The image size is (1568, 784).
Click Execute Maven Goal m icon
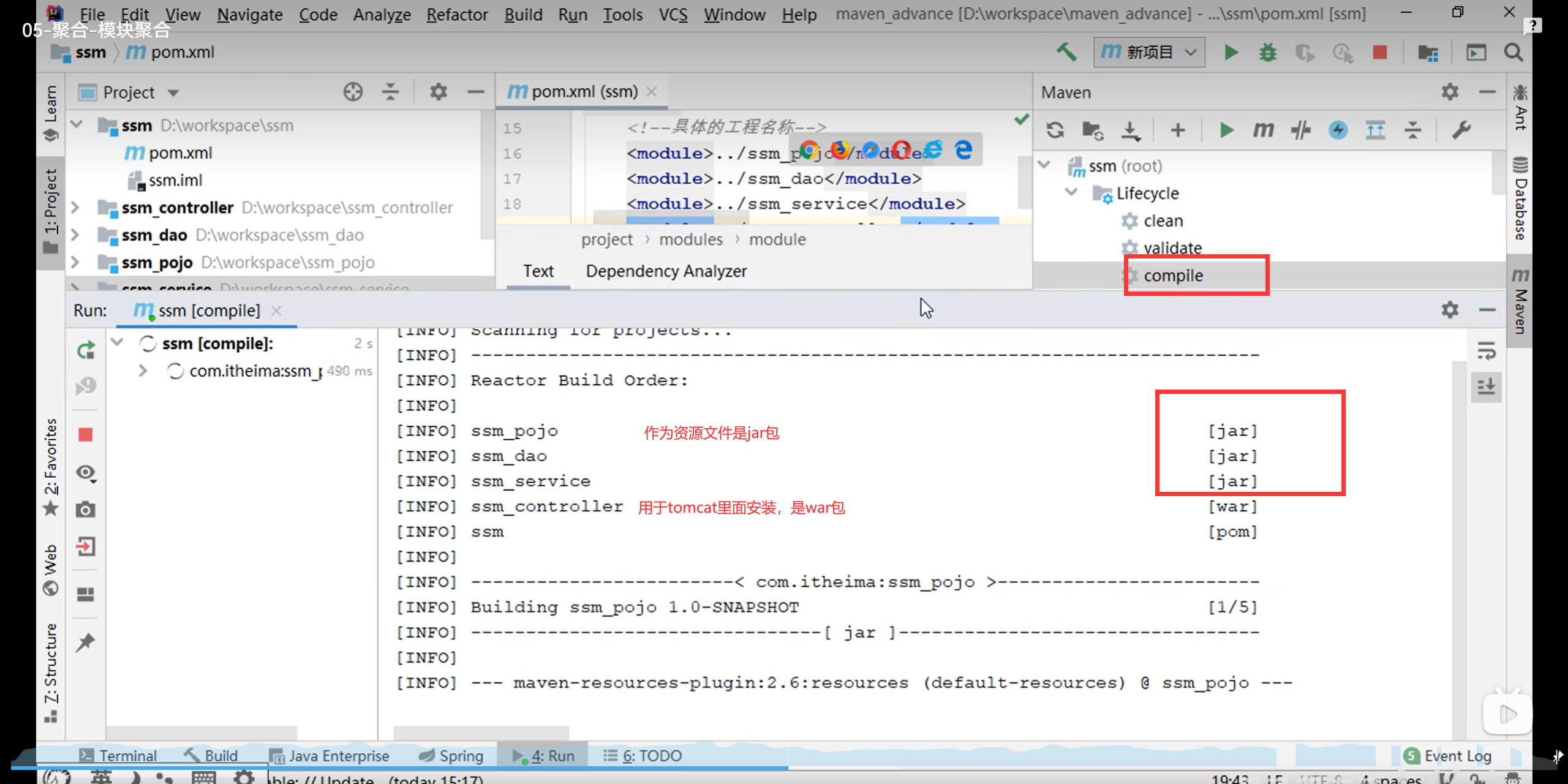click(x=1264, y=130)
